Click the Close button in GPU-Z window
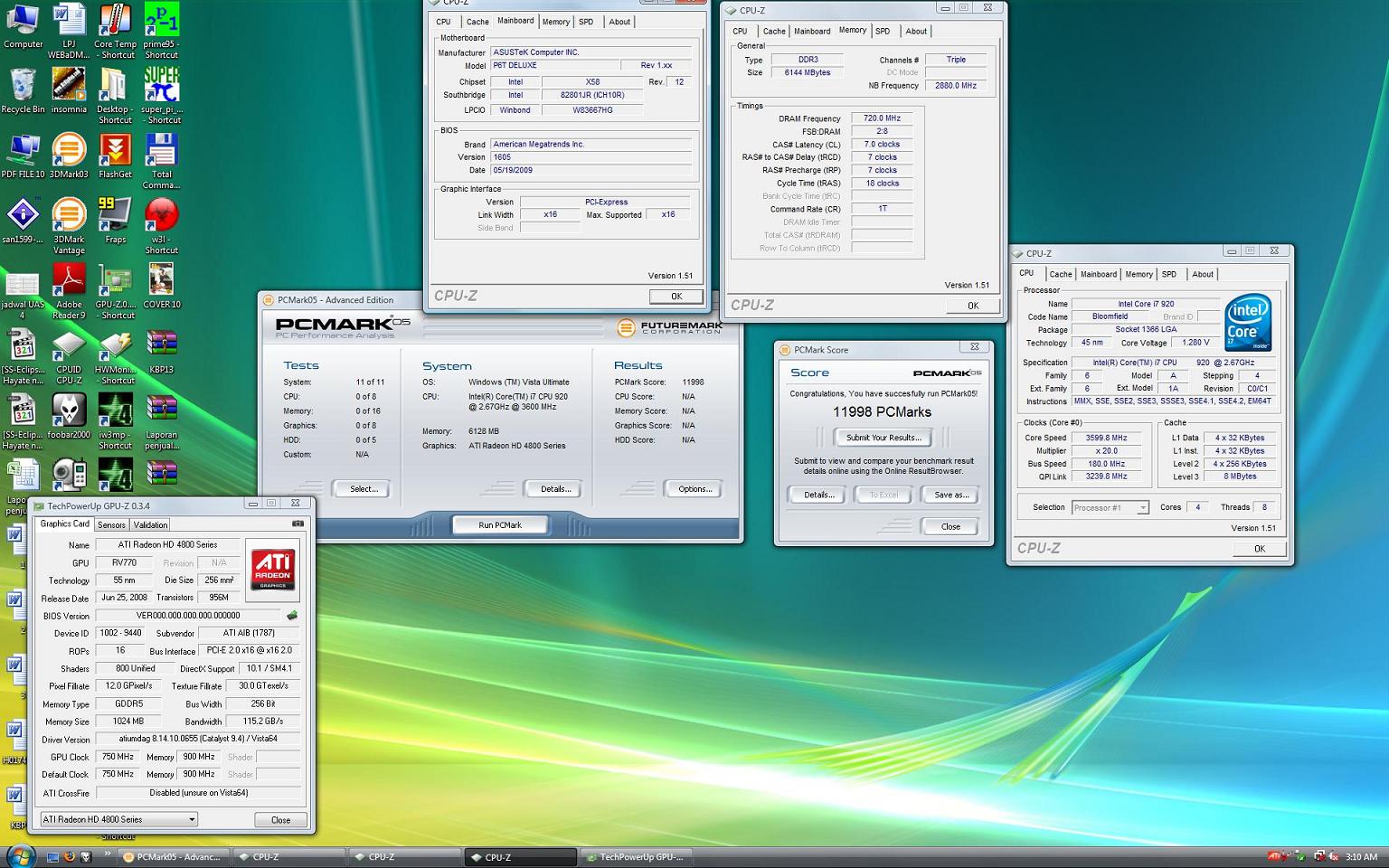The height and width of the screenshot is (868, 1389). 280,820
